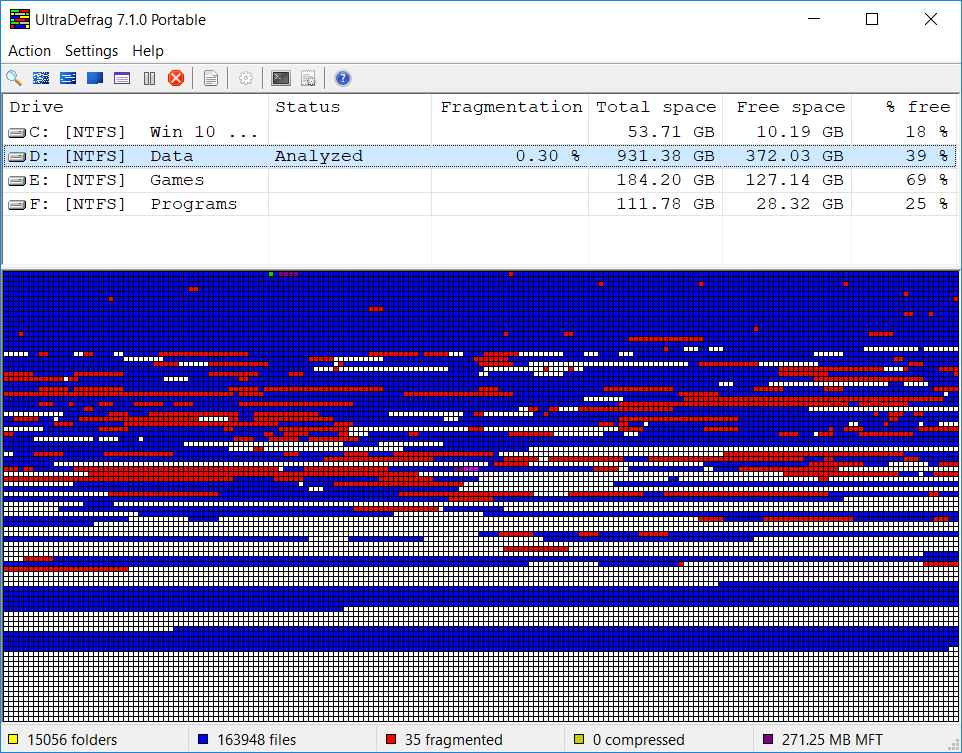962x753 pixels.
Task: Click the Fragmentation column header
Action: (510, 107)
